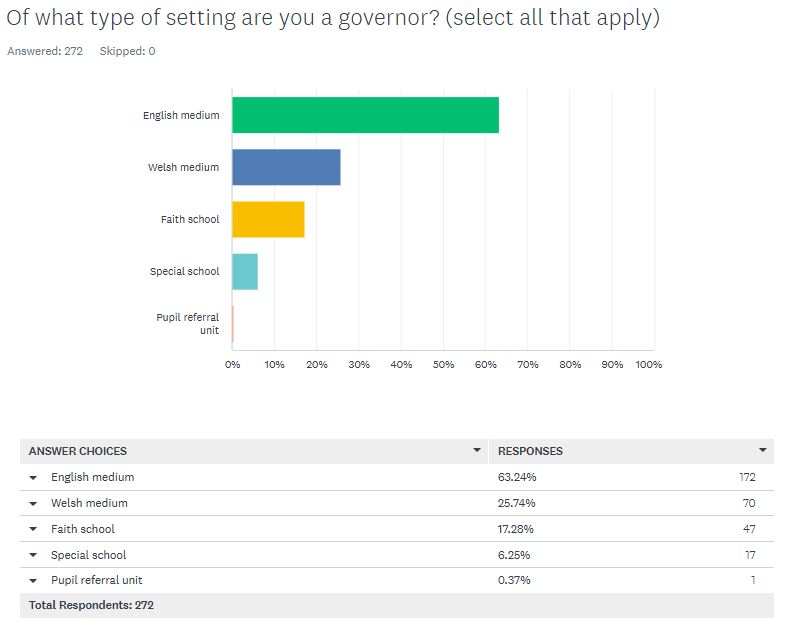
Task: Open the Answer Choices column dropdown
Action: coord(477,451)
